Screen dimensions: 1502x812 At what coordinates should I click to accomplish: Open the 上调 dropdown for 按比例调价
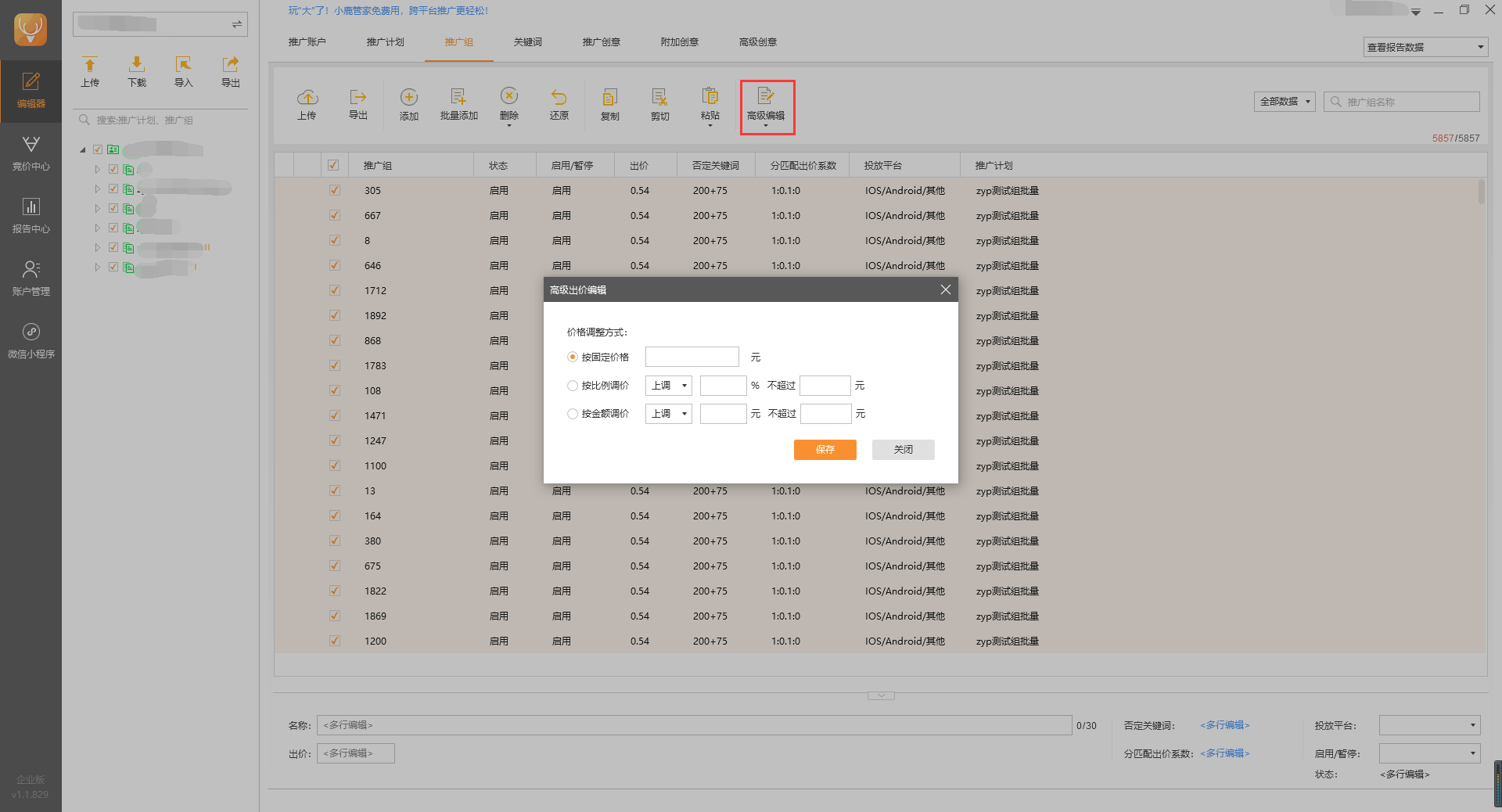pyautogui.click(x=668, y=386)
